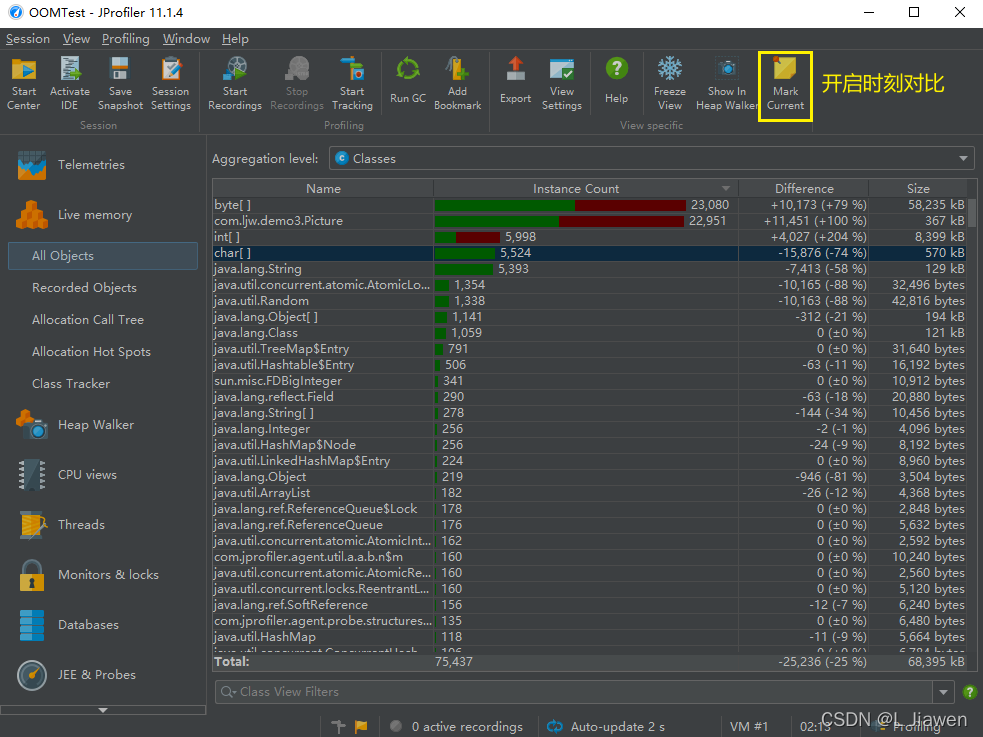Screen dimensions: 983x737
Task: Open View Settings from the toolbar
Action: [561, 83]
